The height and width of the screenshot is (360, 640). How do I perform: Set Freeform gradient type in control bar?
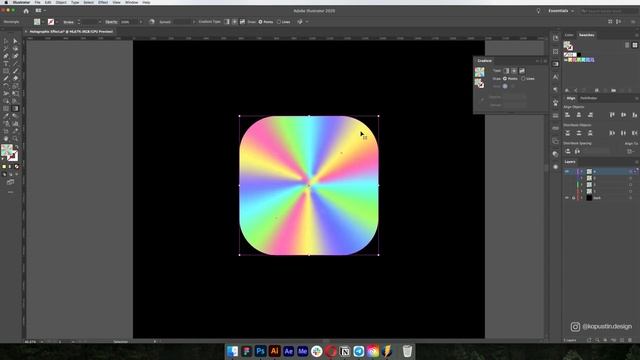pos(242,22)
